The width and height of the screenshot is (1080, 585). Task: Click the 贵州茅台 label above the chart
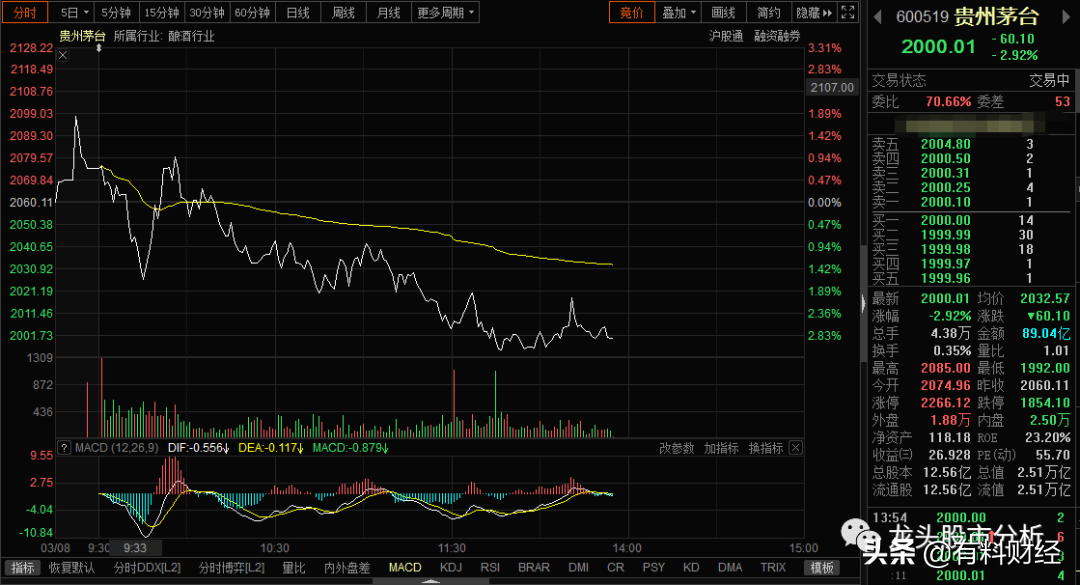coord(82,36)
